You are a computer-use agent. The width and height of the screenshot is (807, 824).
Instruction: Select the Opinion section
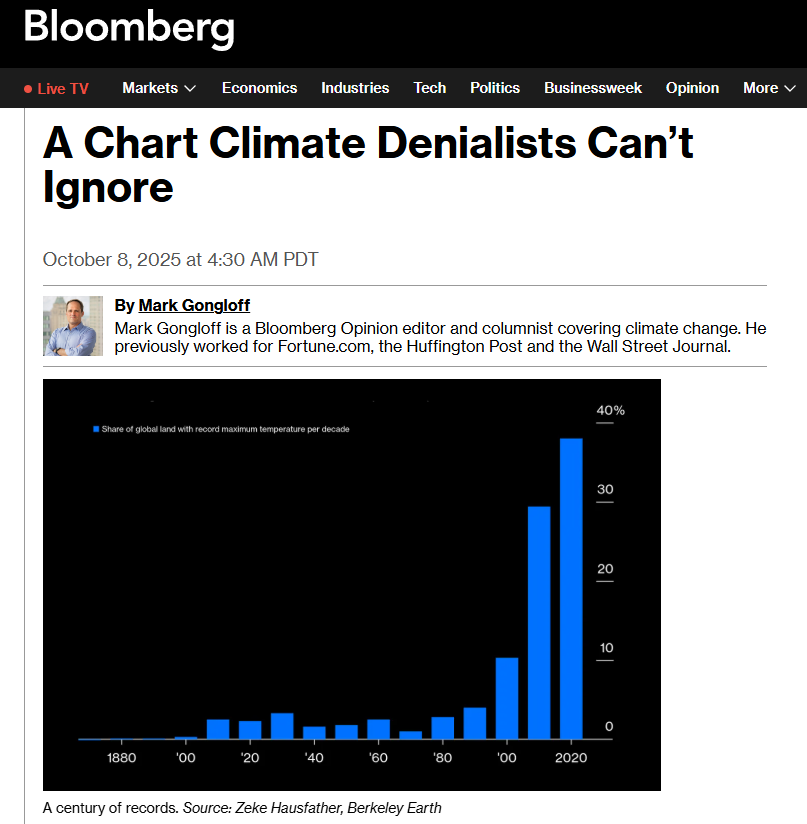coord(692,88)
